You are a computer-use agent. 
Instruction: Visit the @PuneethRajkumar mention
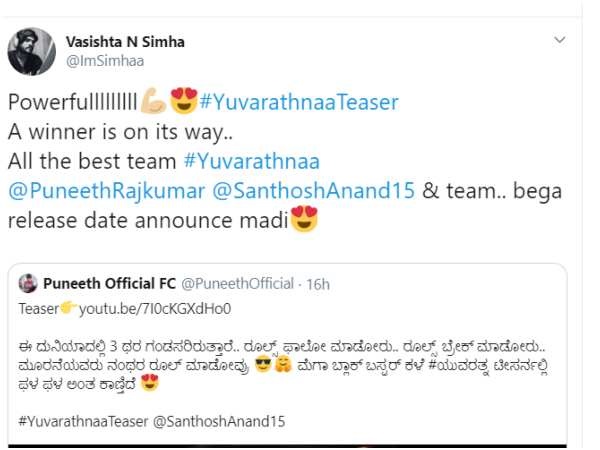click(106, 191)
